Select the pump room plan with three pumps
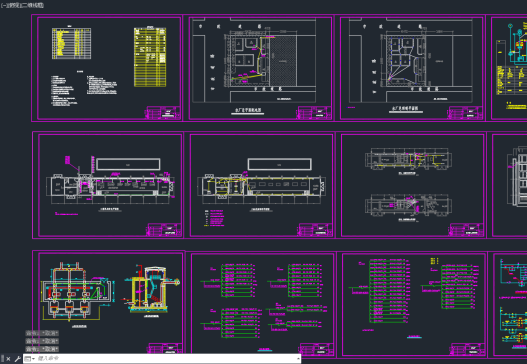This screenshot has width=527, height=364. pyautogui.click(x=77, y=291)
